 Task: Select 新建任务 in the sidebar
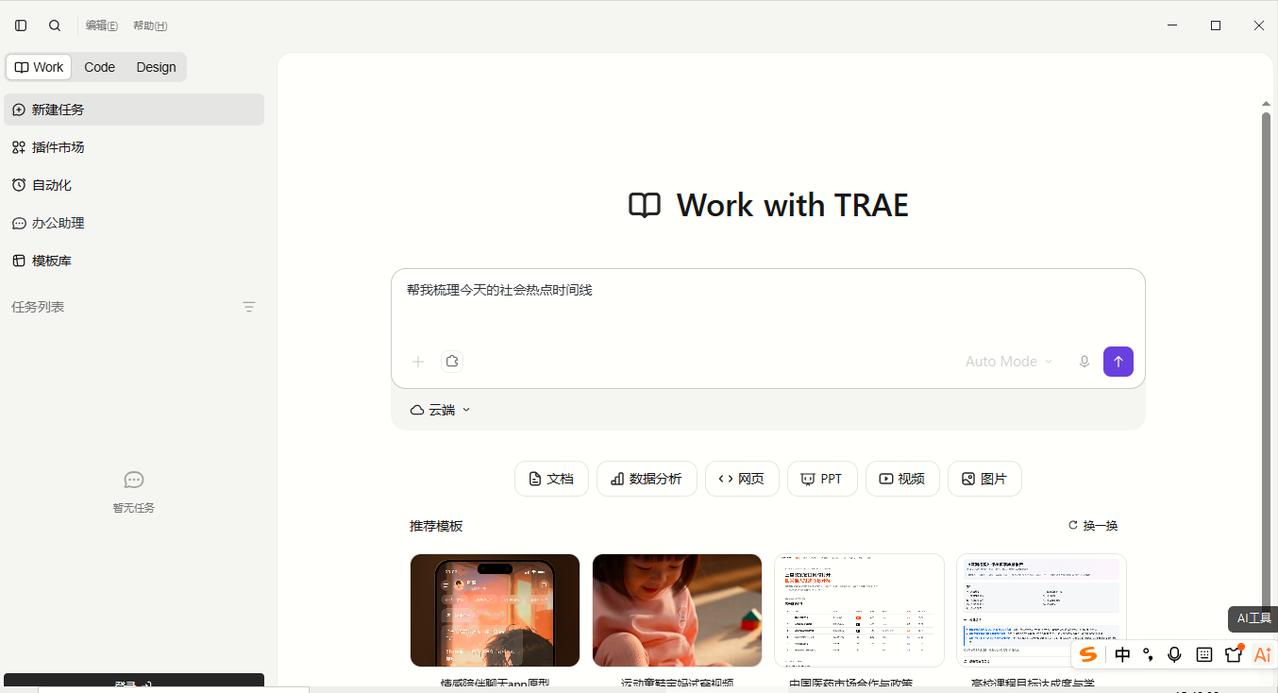click(x=134, y=110)
